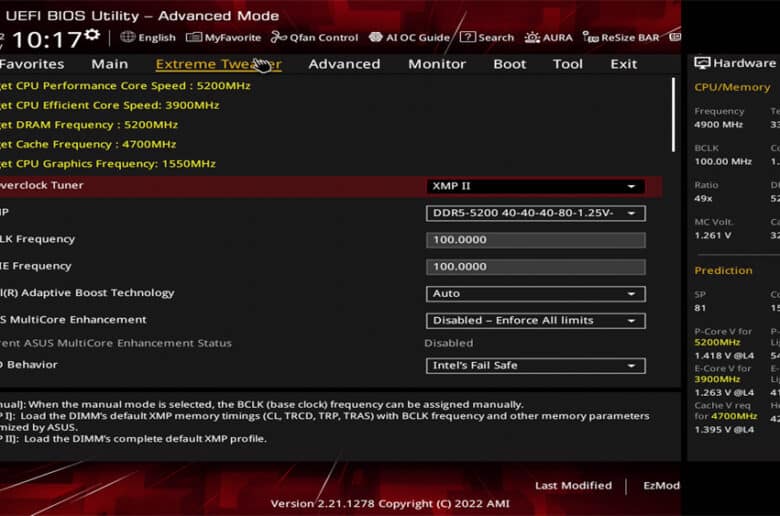Click the 1.418 V @L4 P-Core value
The image size is (780, 516).
pos(724,356)
